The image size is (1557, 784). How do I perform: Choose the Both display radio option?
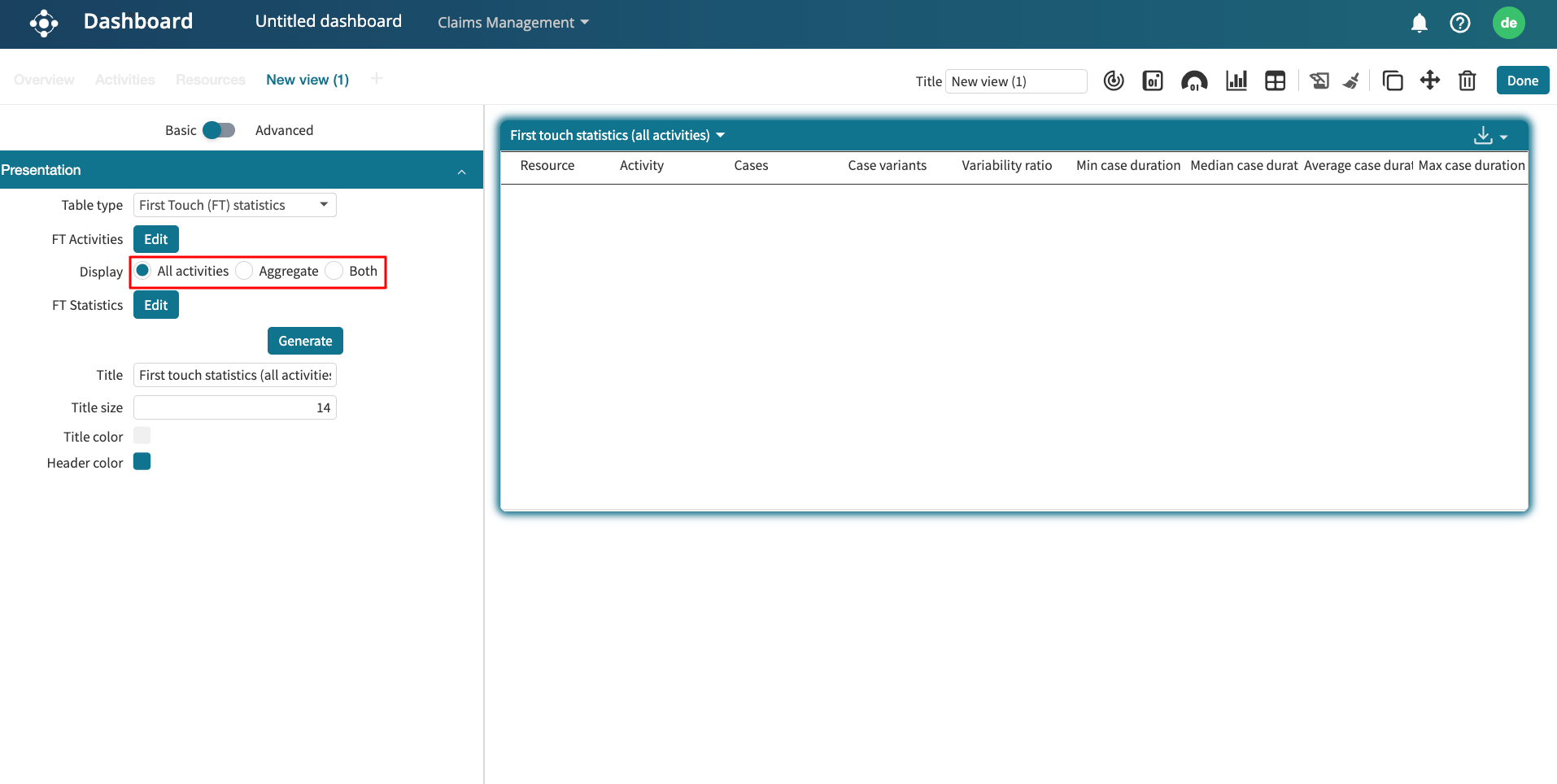pyautogui.click(x=334, y=271)
